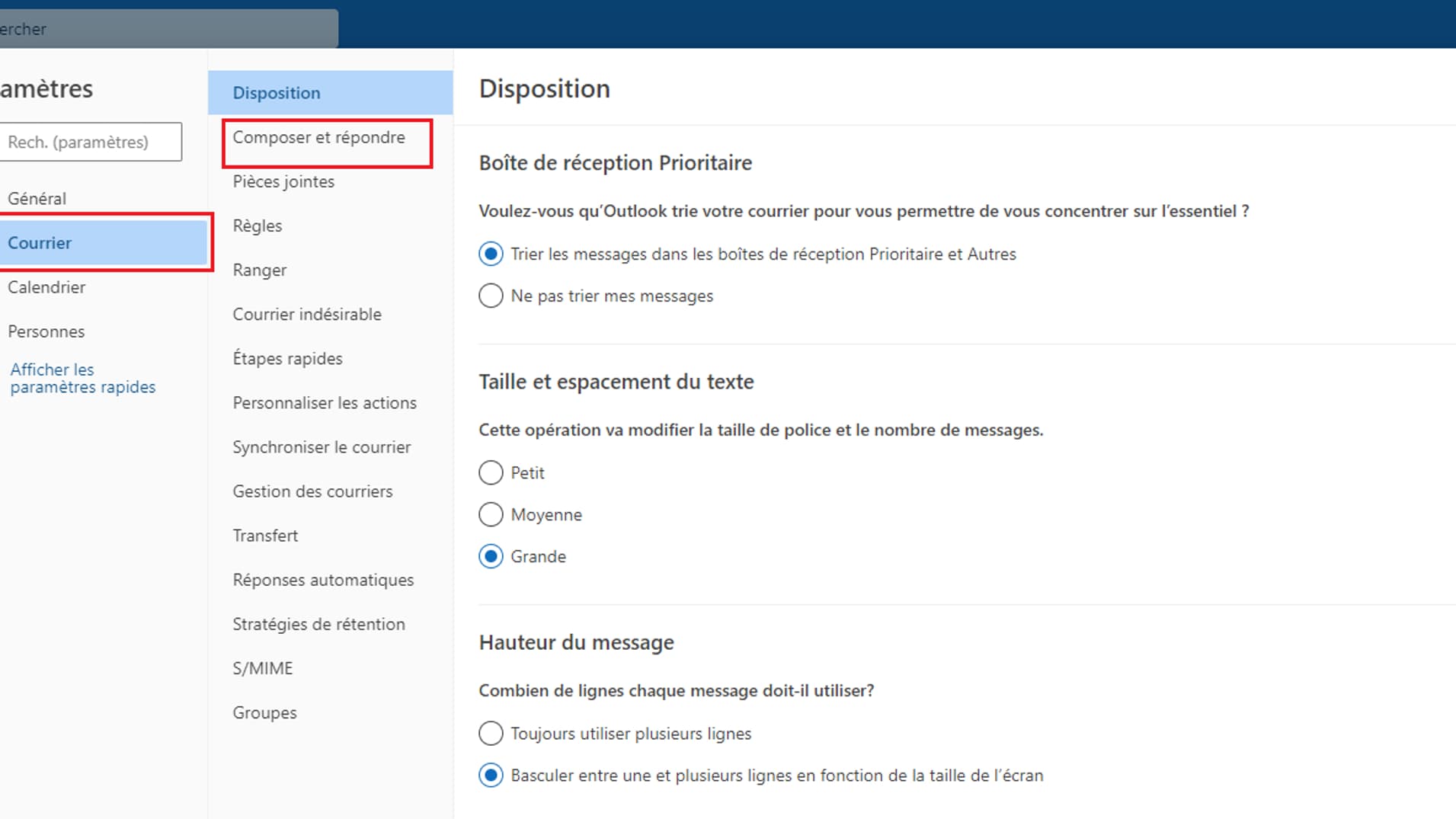Switch to Calendrier settings category
1456x819 pixels.
(46, 287)
